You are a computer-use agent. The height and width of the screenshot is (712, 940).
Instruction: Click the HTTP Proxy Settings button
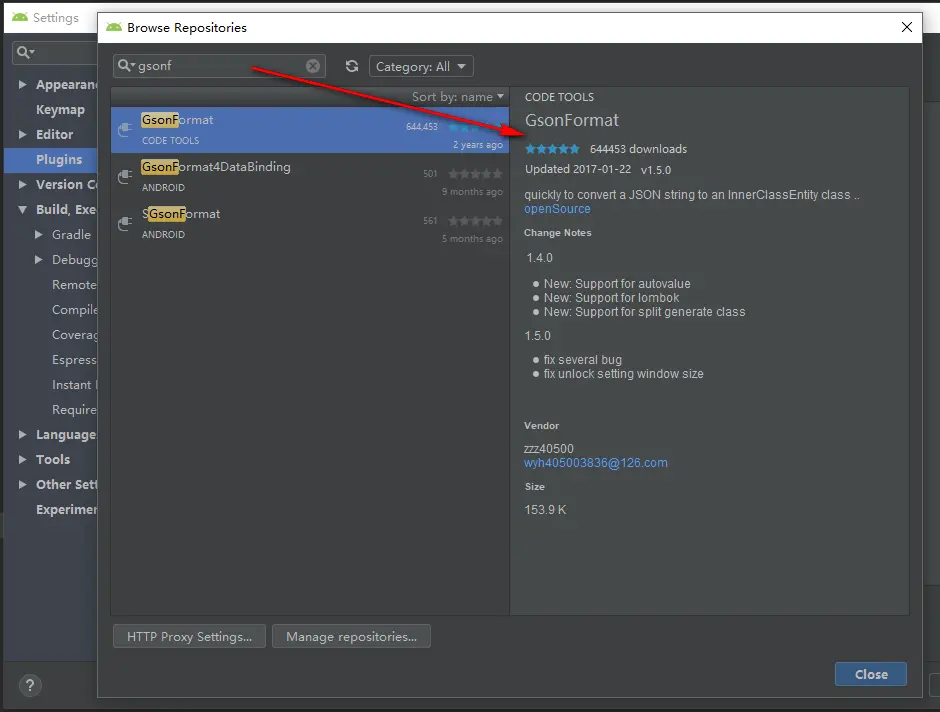(x=189, y=636)
